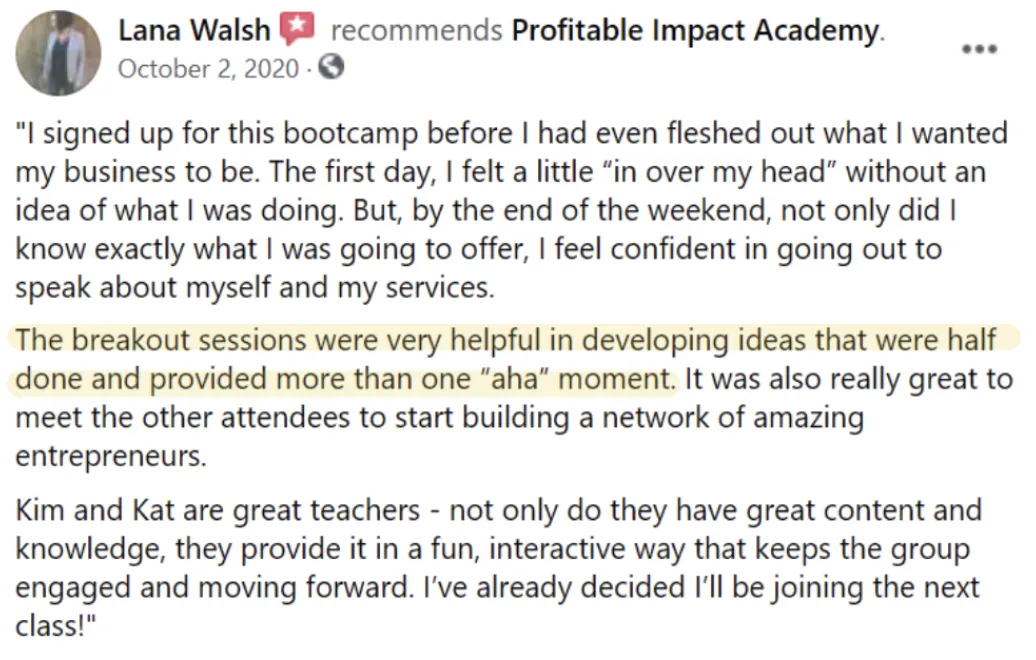Click 'speak about myself and my services.'
Viewport: 1036px width, 660px height.
255,288
